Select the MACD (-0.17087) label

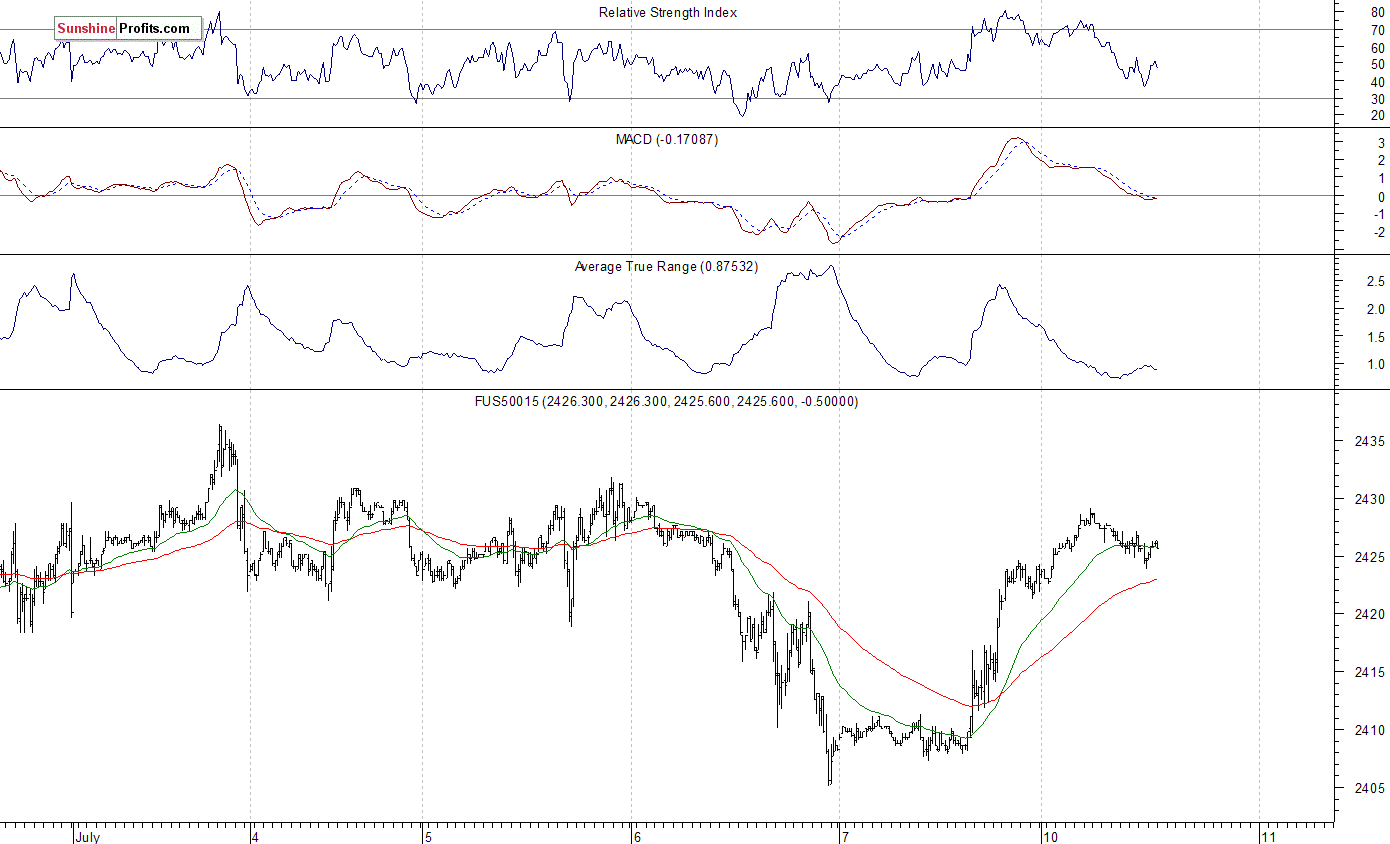point(666,139)
